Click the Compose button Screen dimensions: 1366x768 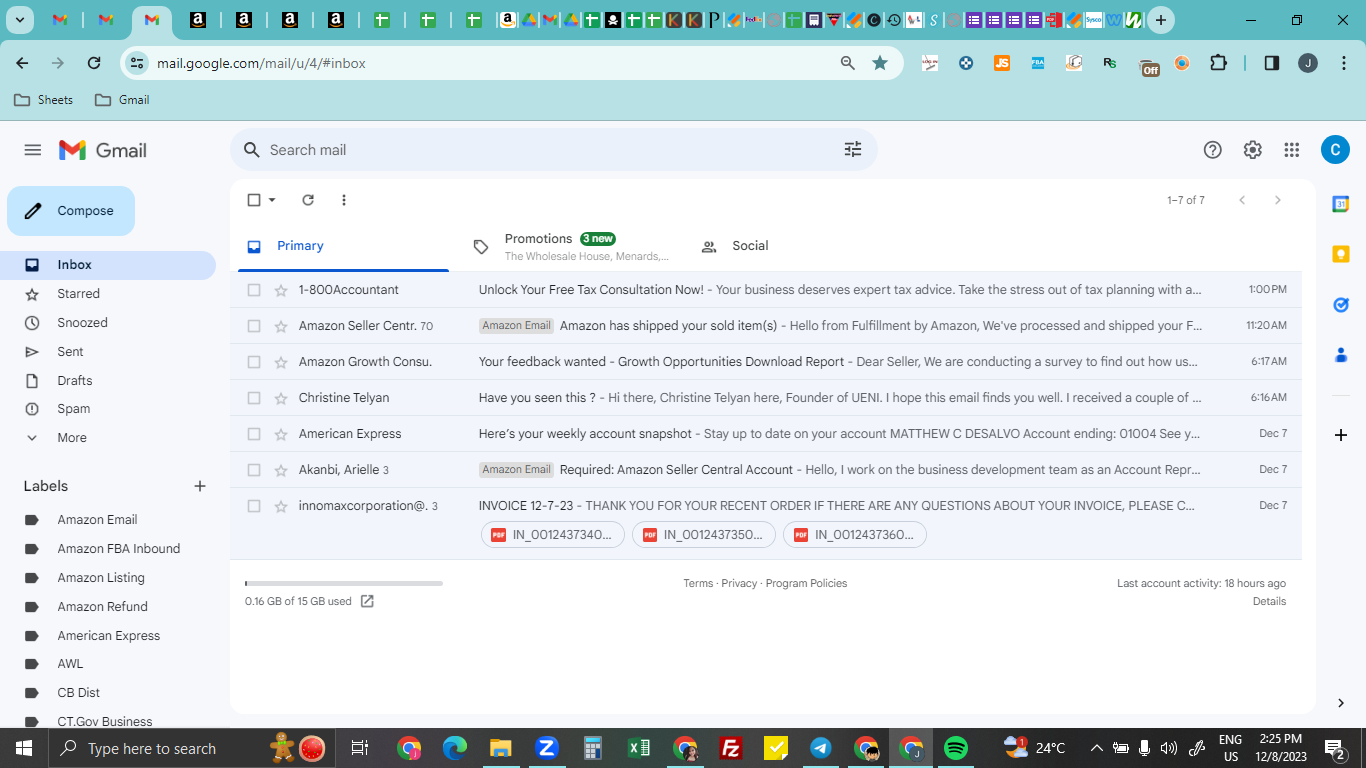[71, 211]
